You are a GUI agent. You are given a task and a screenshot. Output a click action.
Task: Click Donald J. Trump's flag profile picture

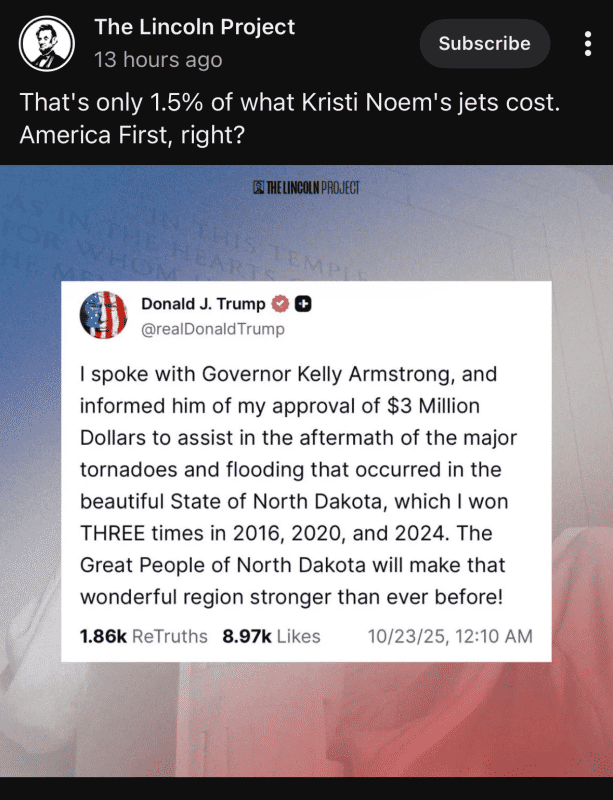(104, 316)
